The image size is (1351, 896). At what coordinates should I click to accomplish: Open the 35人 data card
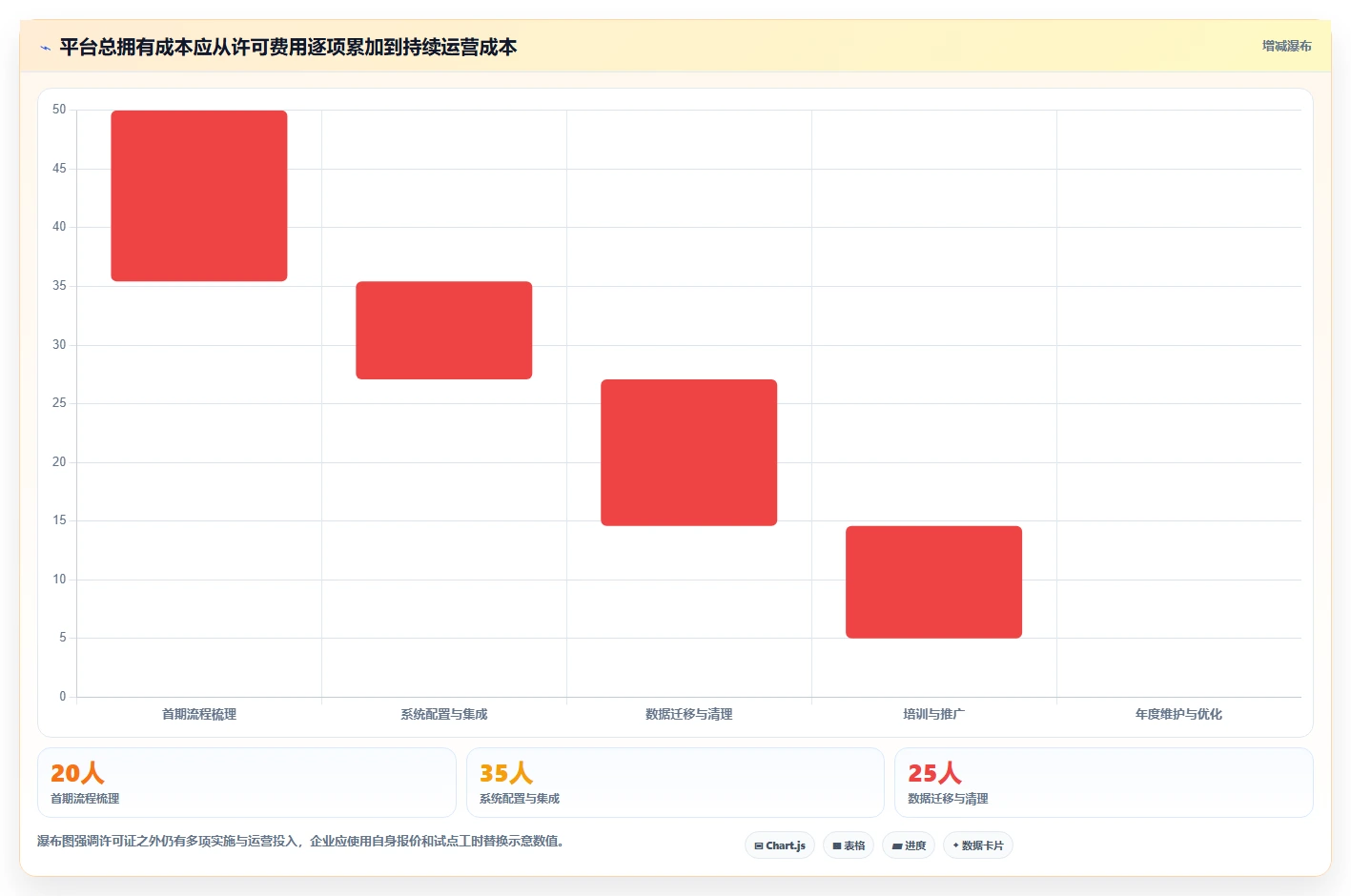point(675,783)
